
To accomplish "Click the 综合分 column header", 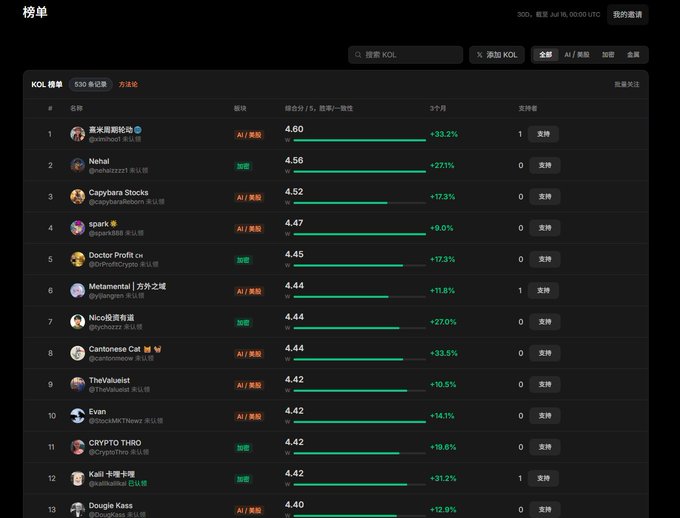I will (319, 108).
